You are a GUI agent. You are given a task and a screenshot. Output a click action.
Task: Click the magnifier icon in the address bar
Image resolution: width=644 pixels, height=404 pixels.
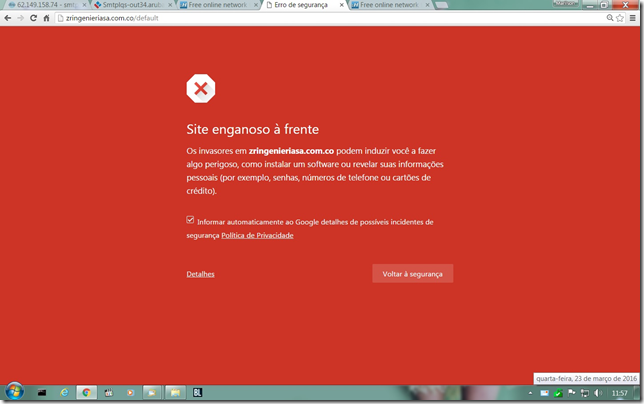click(610, 18)
